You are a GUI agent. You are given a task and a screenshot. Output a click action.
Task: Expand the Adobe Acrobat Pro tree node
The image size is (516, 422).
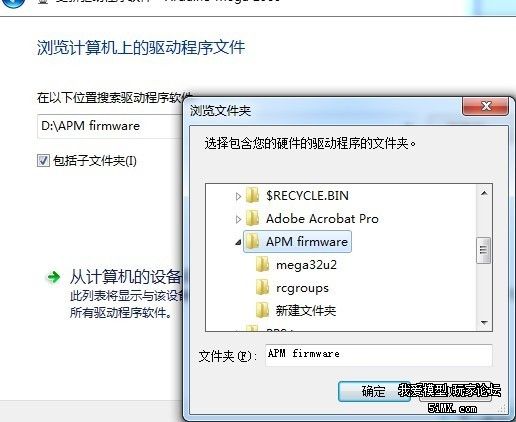pyautogui.click(x=238, y=219)
